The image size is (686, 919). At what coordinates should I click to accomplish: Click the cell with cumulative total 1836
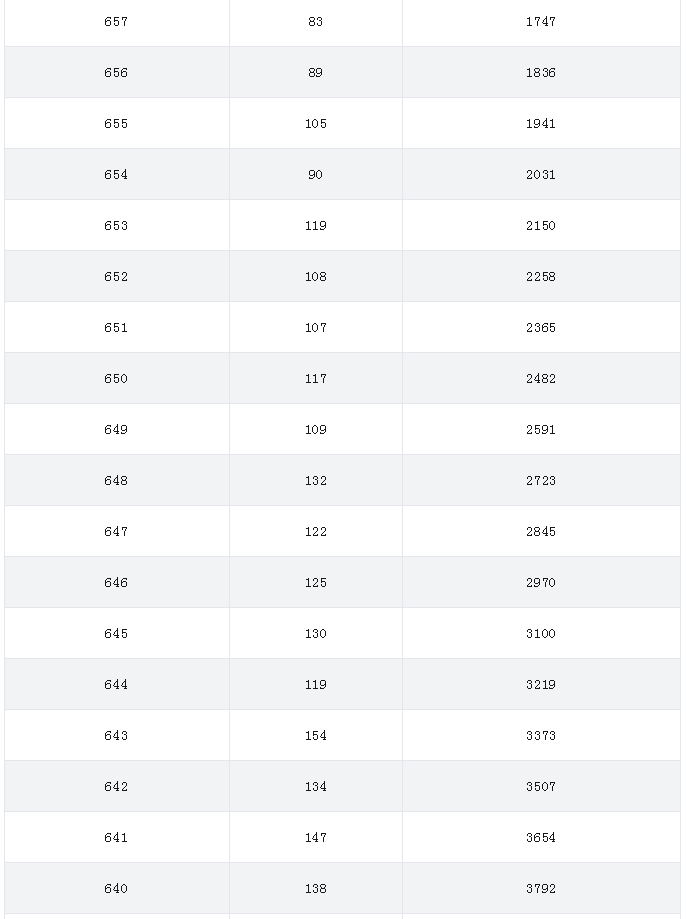click(x=541, y=73)
